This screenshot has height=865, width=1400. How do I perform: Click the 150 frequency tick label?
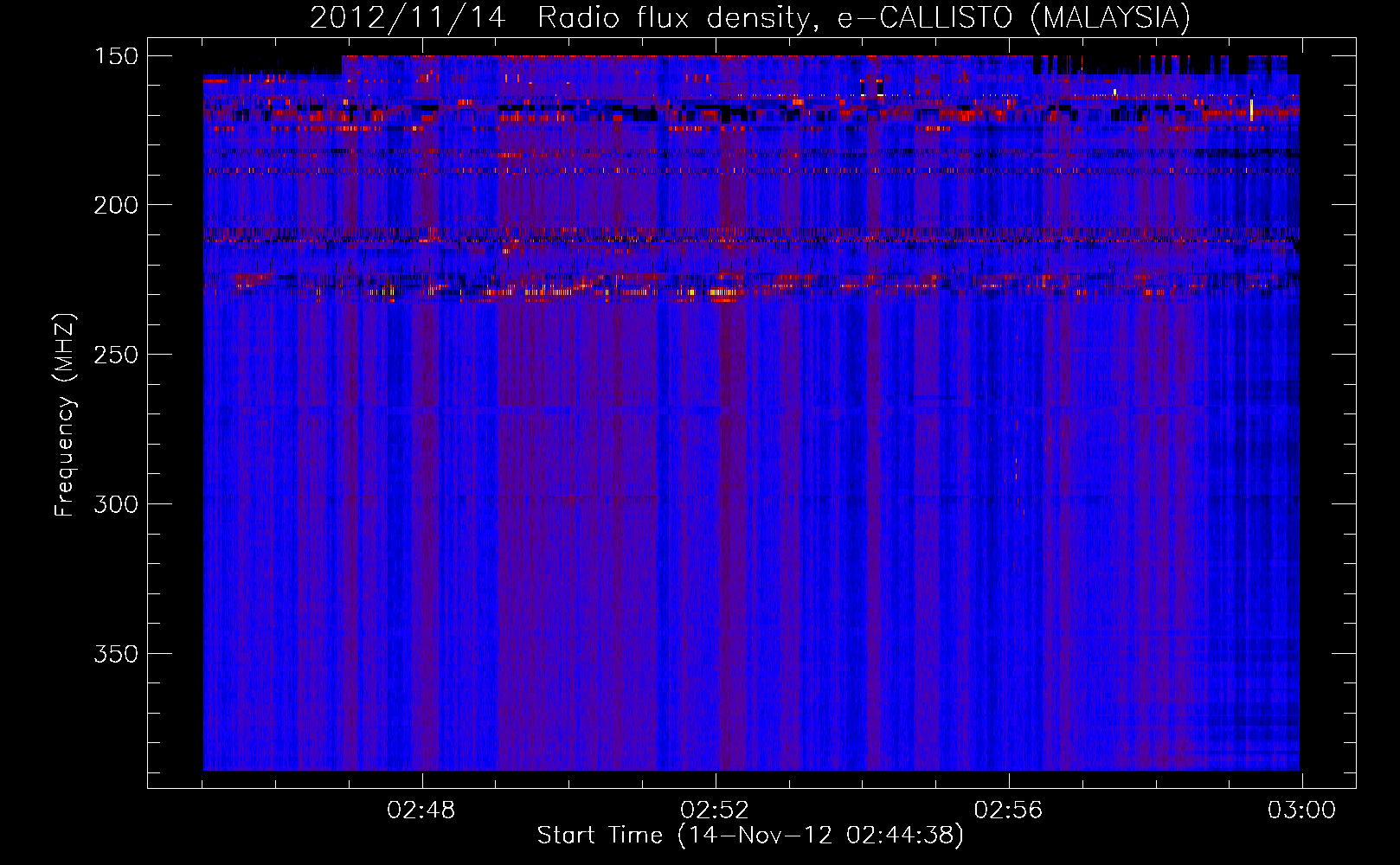click(x=116, y=56)
